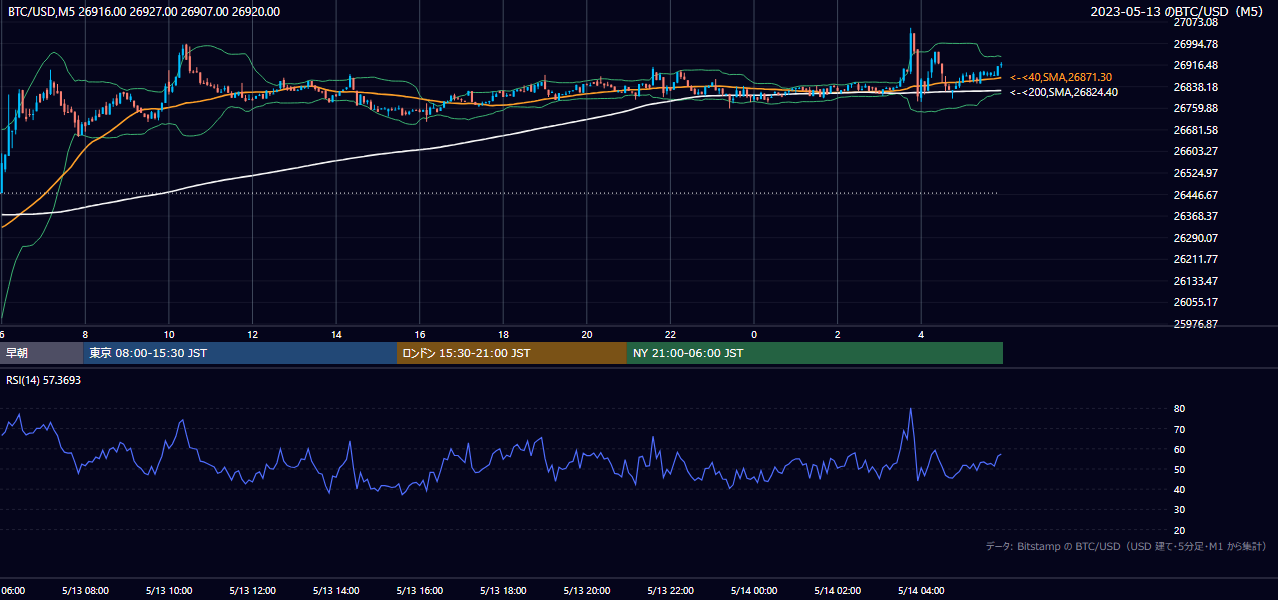The image size is (1278, 600).
Task: Click the 5/13 22:00 time axis label
Action: click(670, 591)
